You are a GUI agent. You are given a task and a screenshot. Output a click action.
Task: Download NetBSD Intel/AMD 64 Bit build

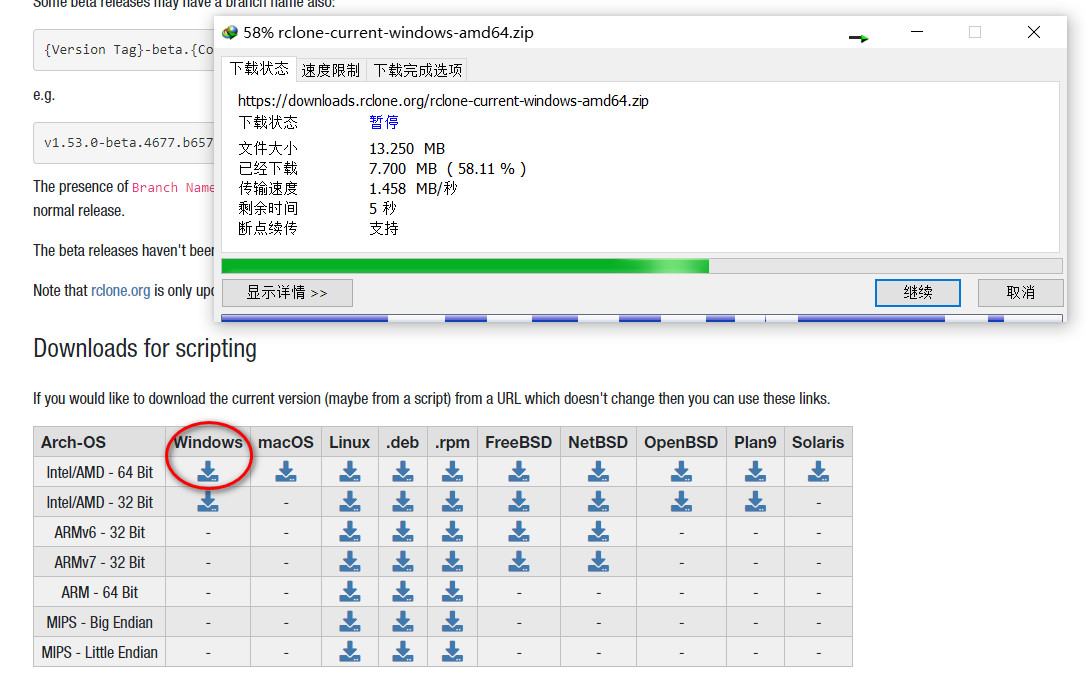[598, 472]
